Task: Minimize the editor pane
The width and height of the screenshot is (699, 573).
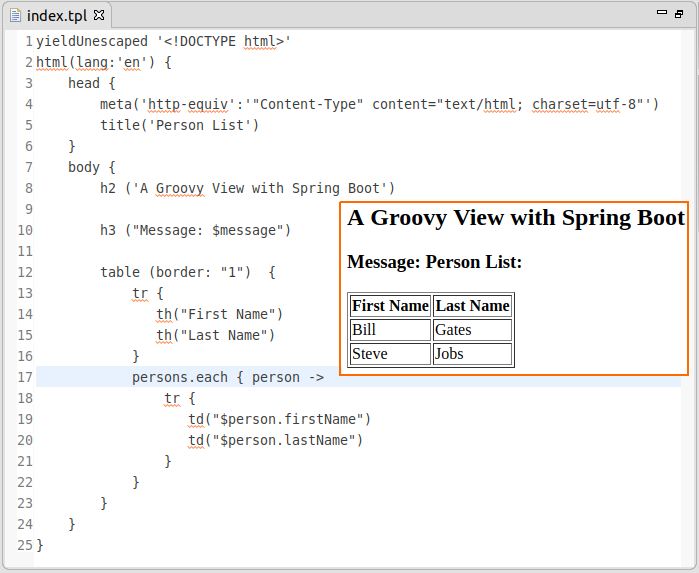Action: (662, 12)
